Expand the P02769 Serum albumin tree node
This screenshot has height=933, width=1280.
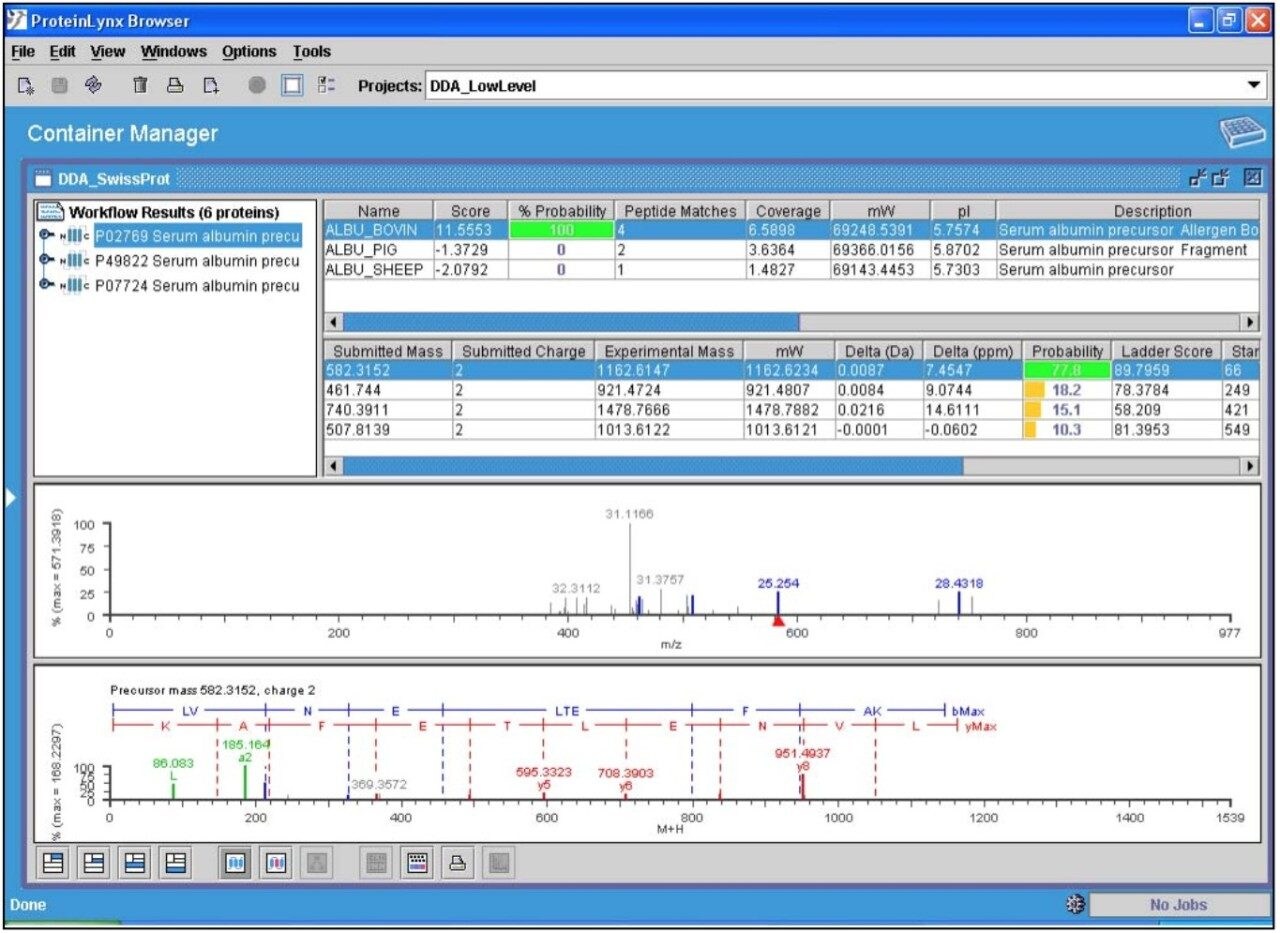(x=46, y=237)
